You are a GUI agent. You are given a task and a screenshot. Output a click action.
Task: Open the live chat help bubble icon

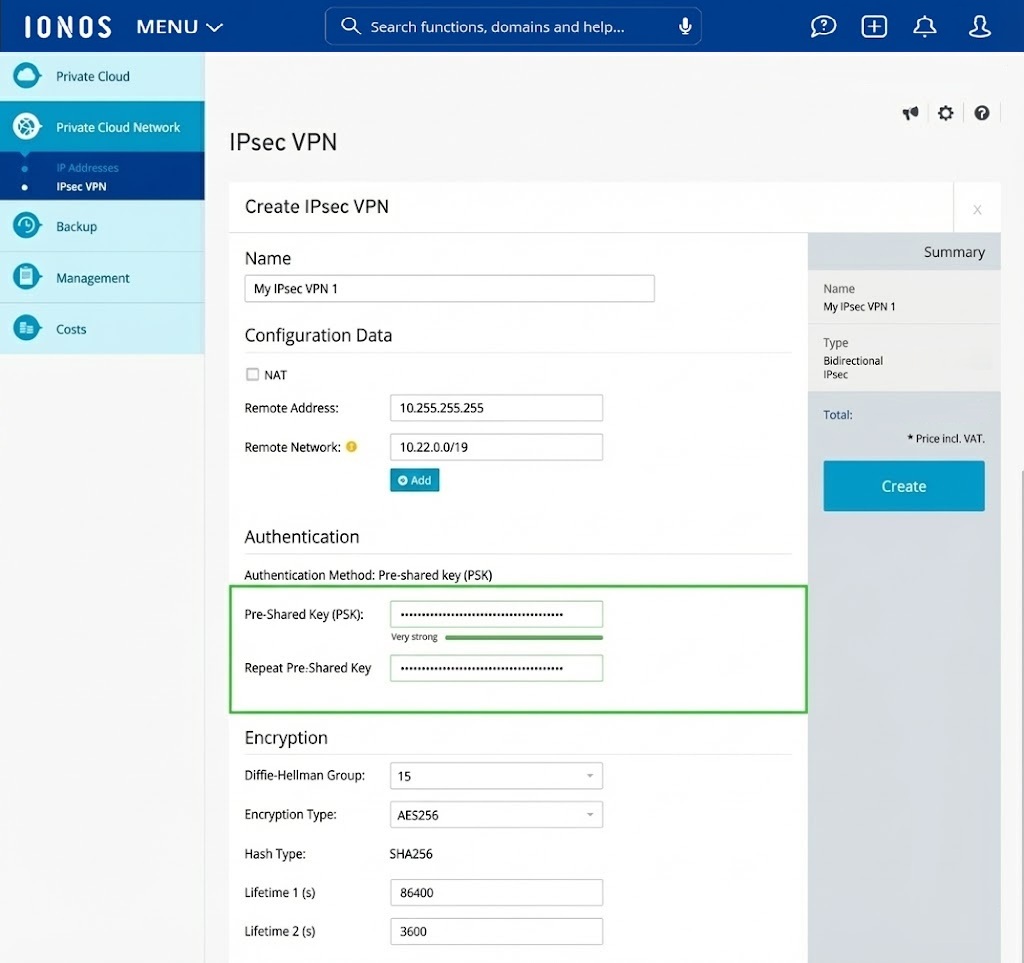pos(823,26)
